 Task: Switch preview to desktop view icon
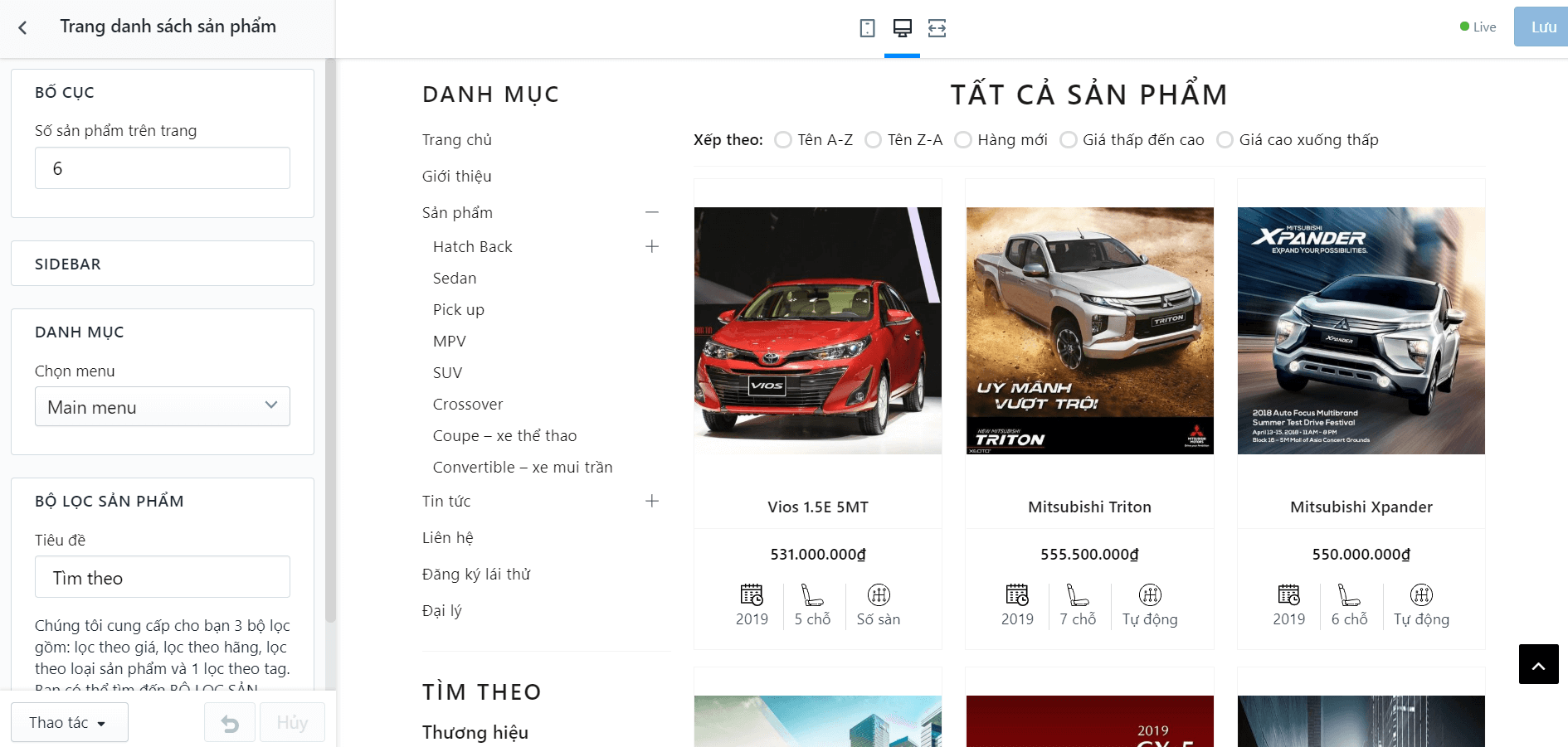902,28
